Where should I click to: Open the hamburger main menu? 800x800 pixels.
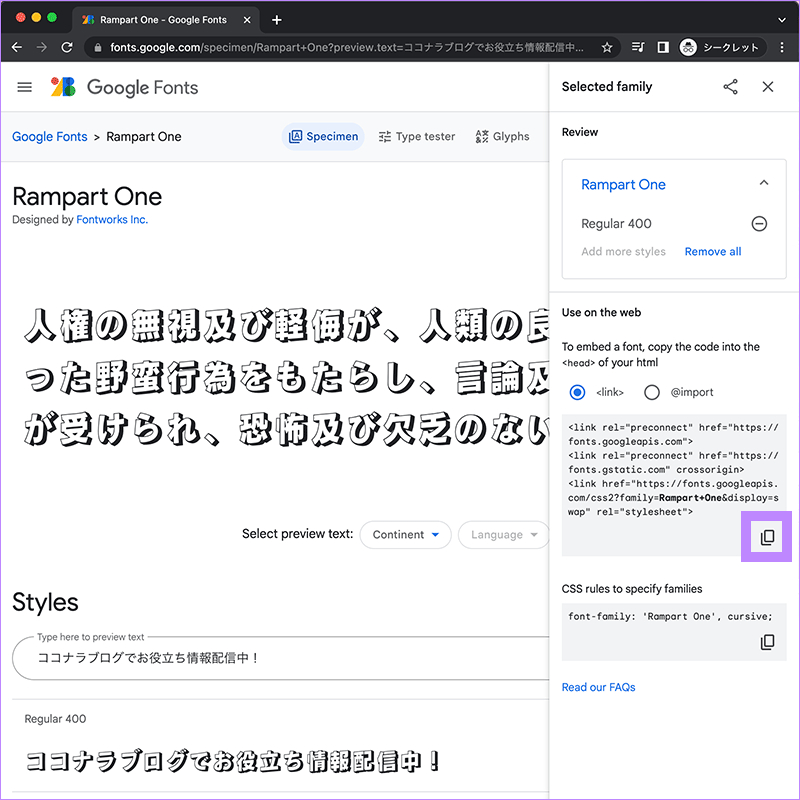tap(24, 87)
